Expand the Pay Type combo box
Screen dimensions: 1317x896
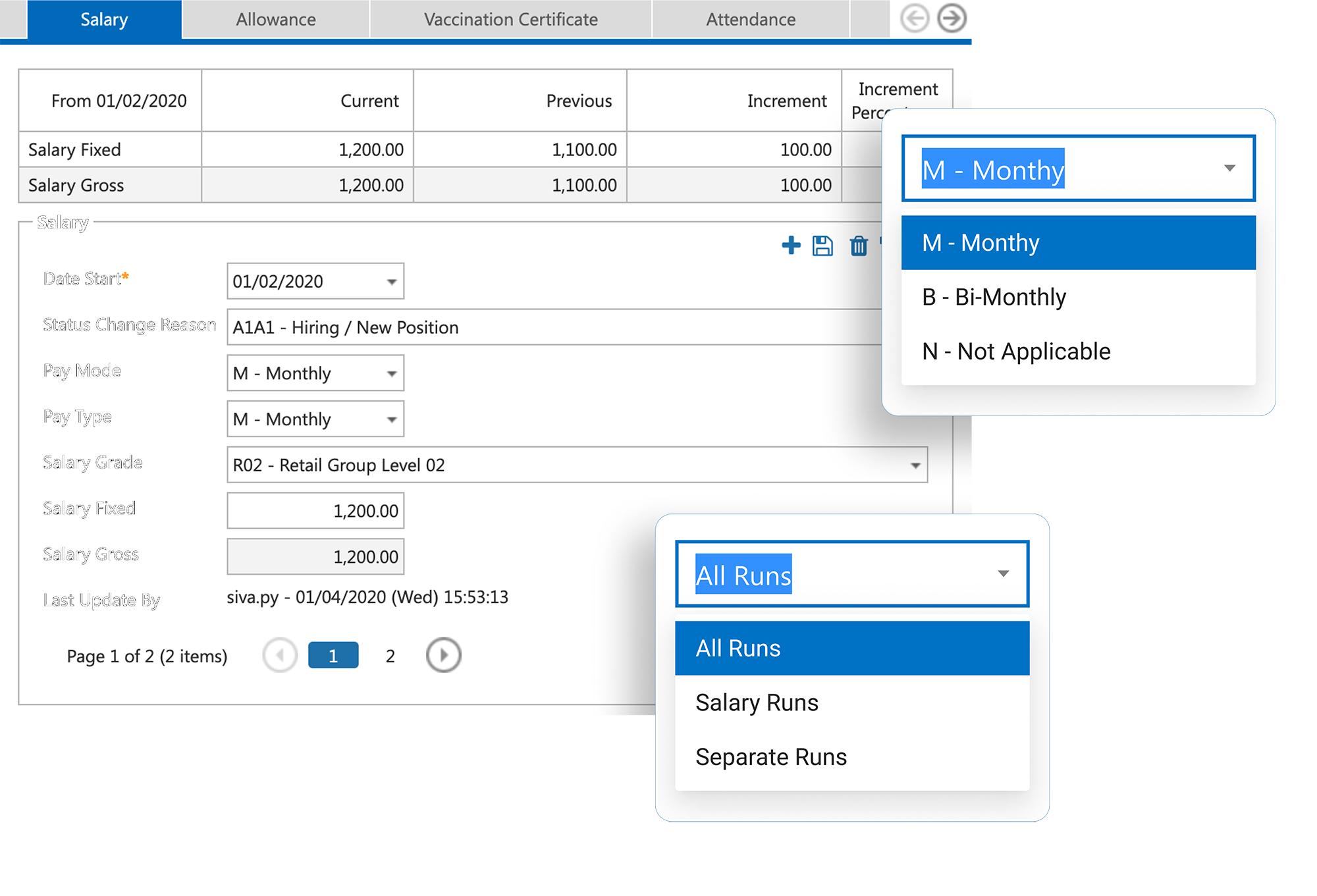[392, 419]
